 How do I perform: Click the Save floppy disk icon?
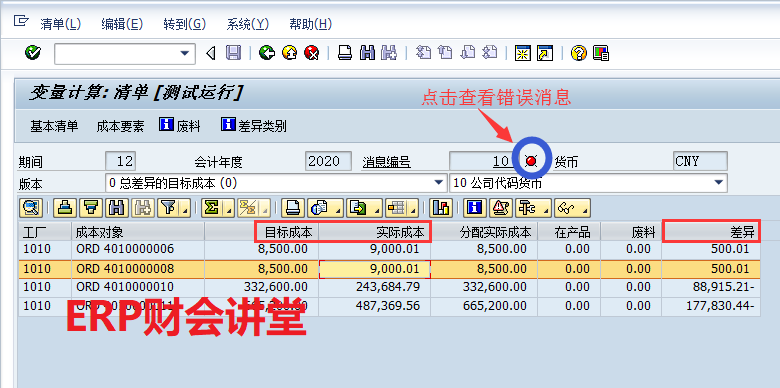click(233, 53)
